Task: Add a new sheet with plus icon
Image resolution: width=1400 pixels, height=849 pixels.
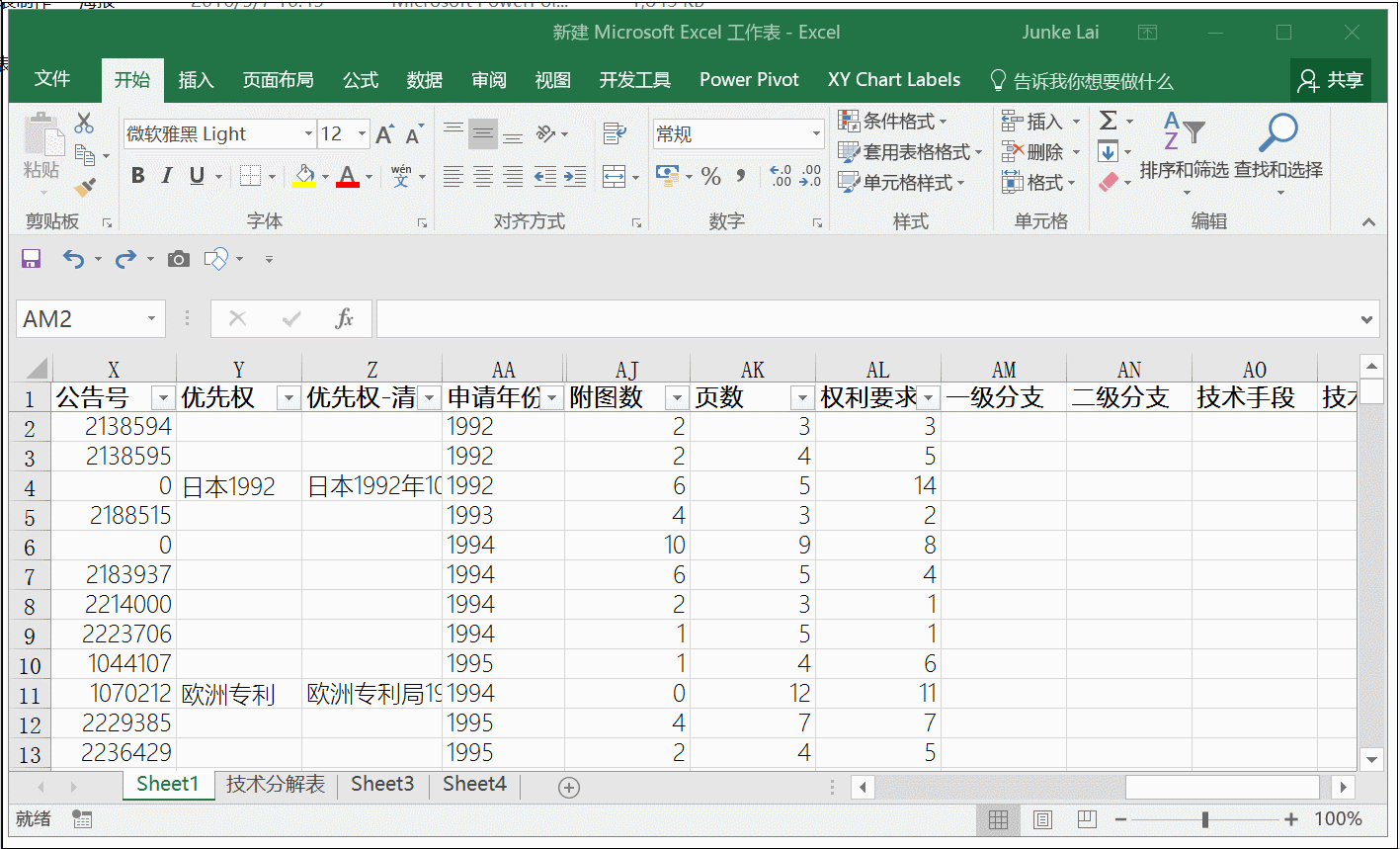Action: pos(569,787)
